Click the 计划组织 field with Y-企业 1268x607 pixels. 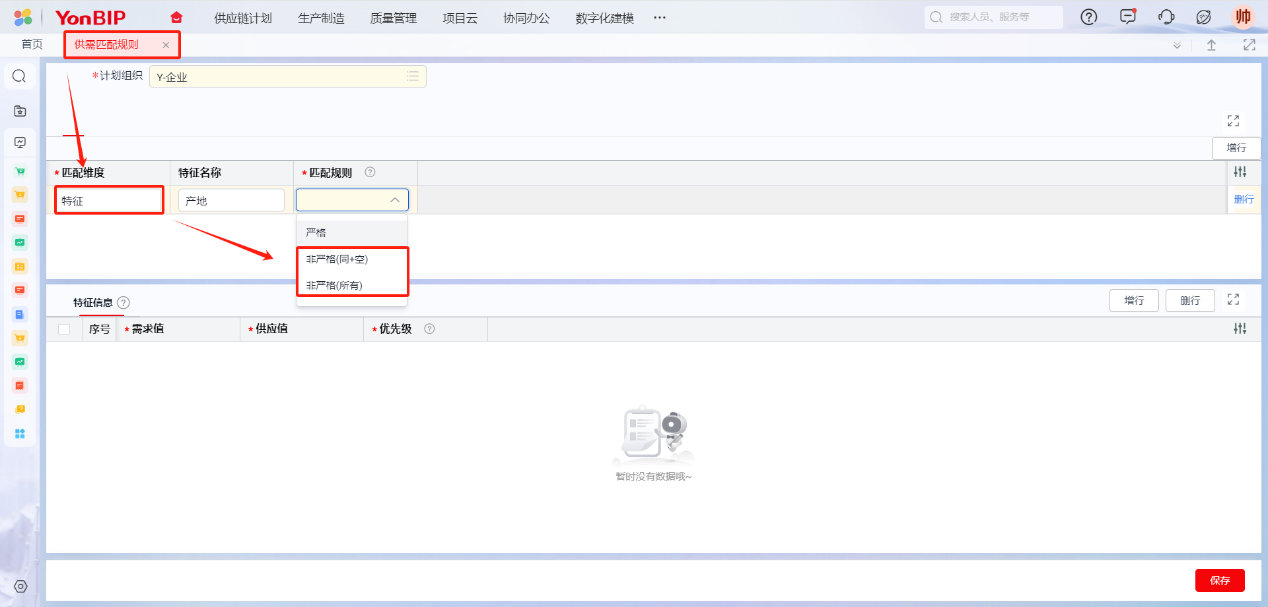pyautogui.click(x=287, y=77)
